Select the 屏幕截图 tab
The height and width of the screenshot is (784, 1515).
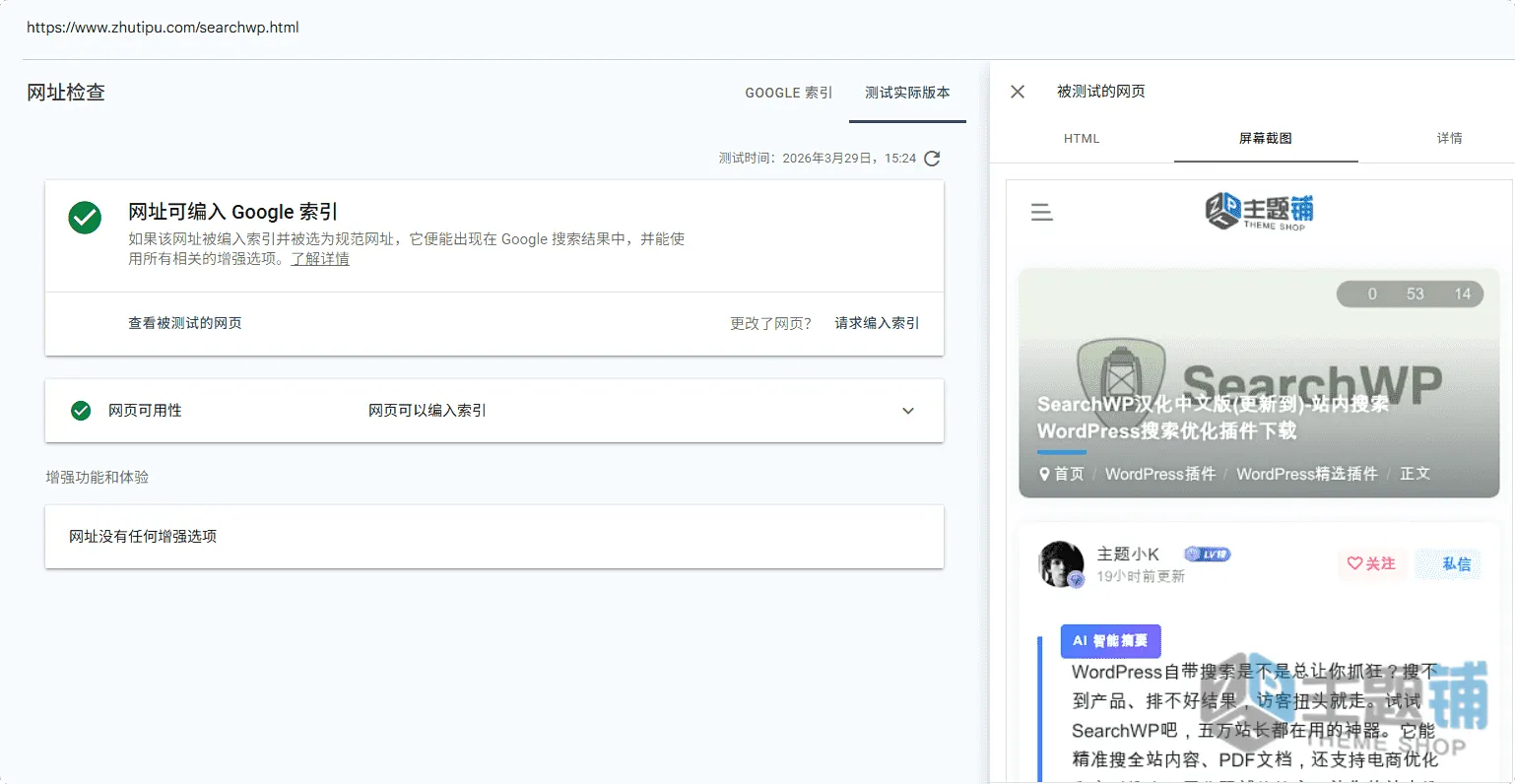[1266, 139]
